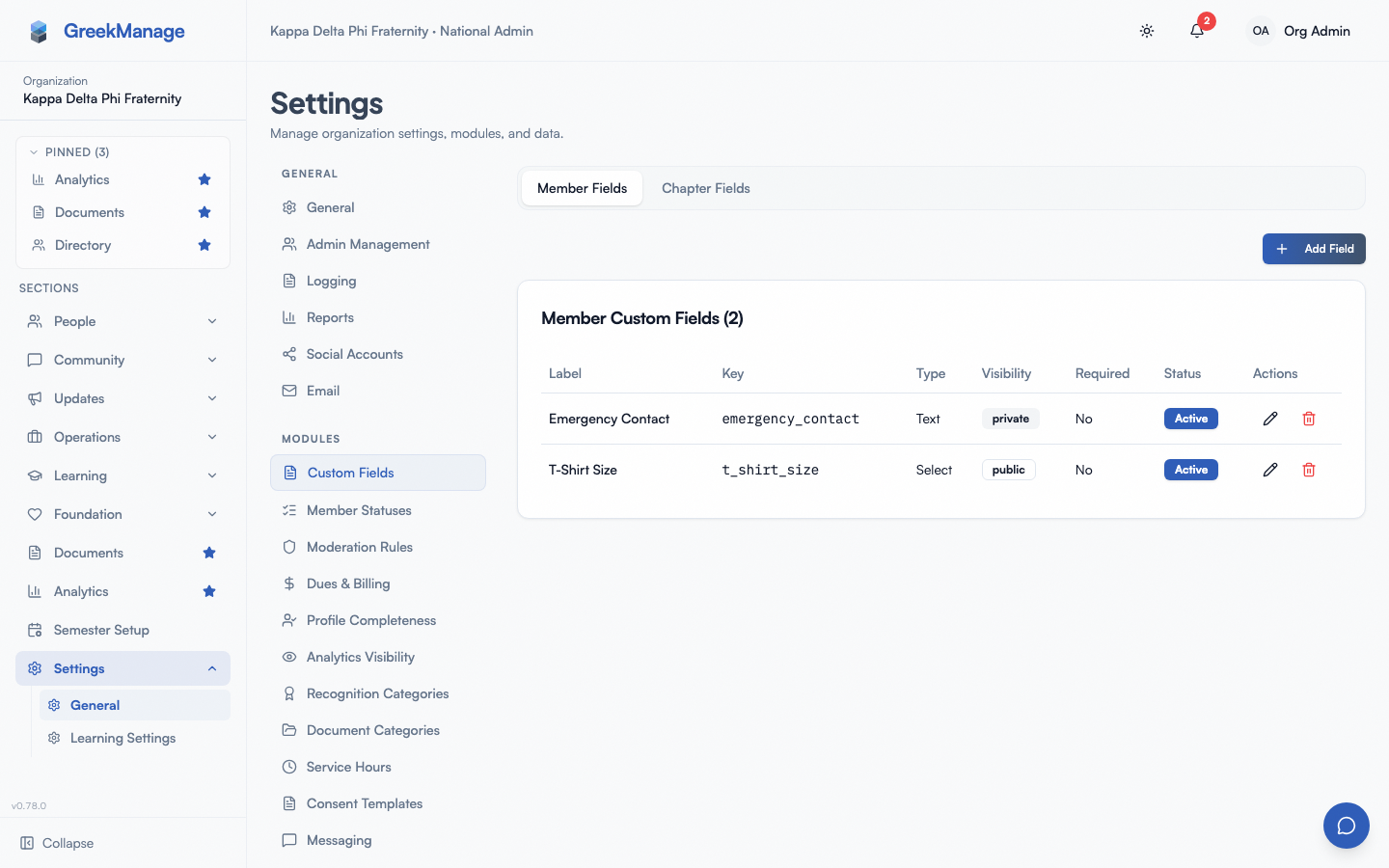The width and height of the screenshot is (1389, 868).
Task: Expand the Updates section
Action: click(123, 398)
